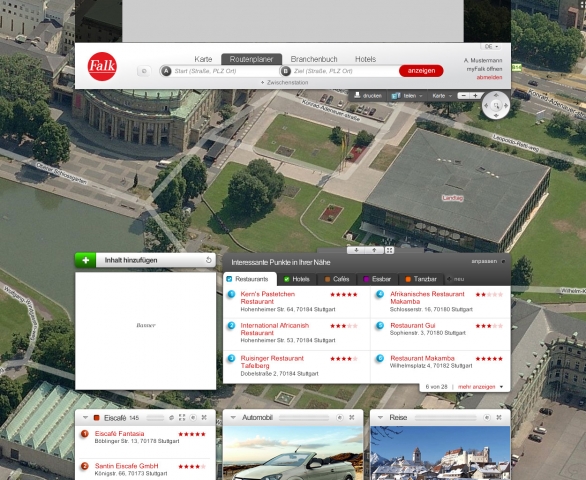This screenshot has width=586, height=480.
Task: Move panel down with the down-arrow handle
Action: pos(356,250)
